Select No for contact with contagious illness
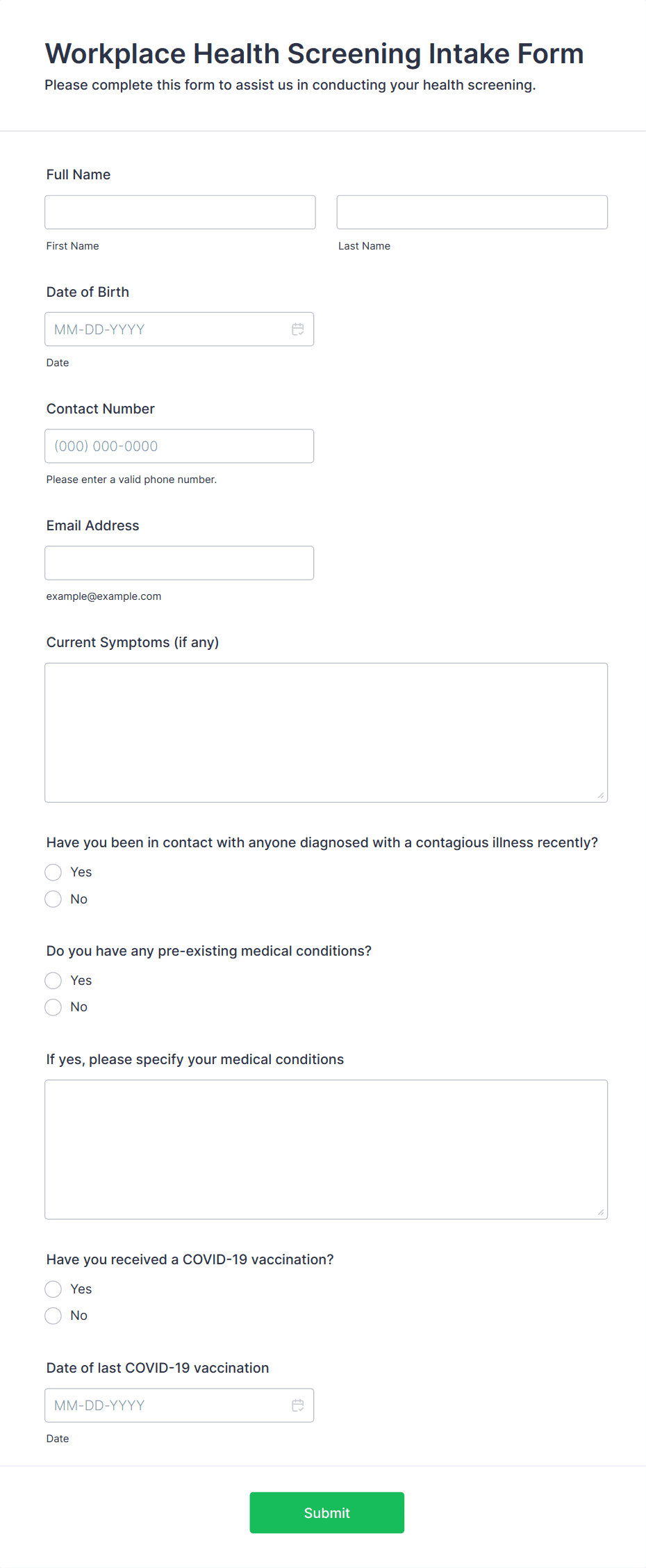646x1568 pixels. tap(53, 899)
